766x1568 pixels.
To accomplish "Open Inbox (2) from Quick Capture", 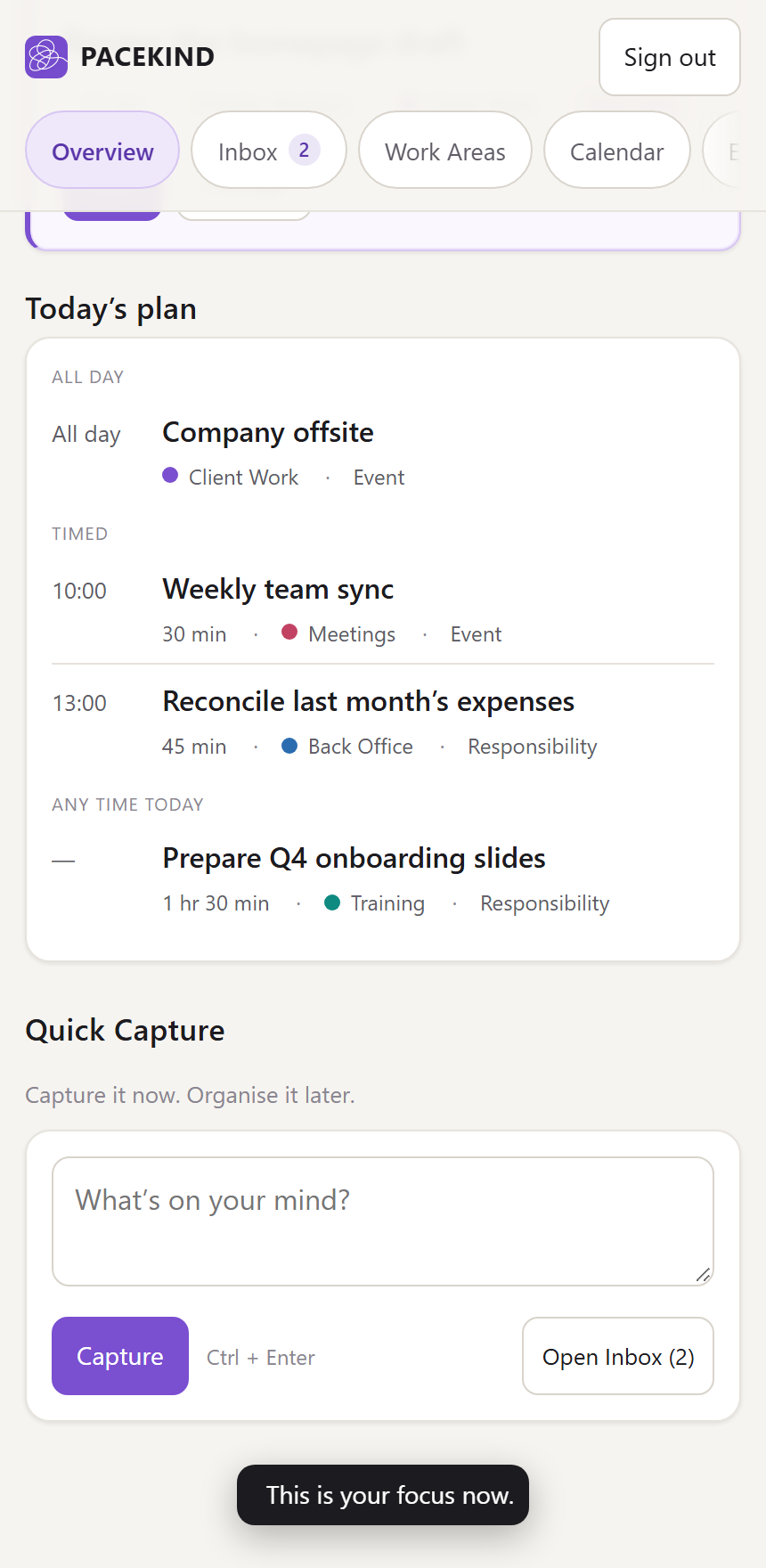I will 618,1356.
